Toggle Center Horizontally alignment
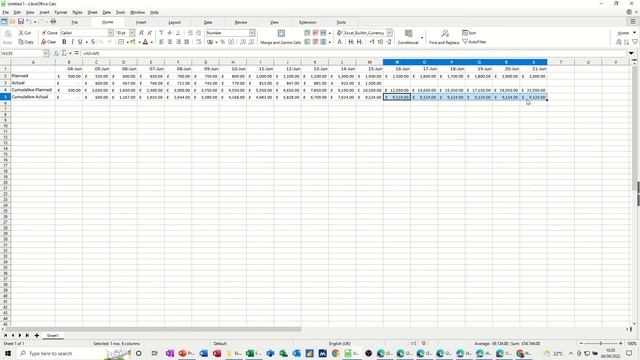 (x=170, y=42)
